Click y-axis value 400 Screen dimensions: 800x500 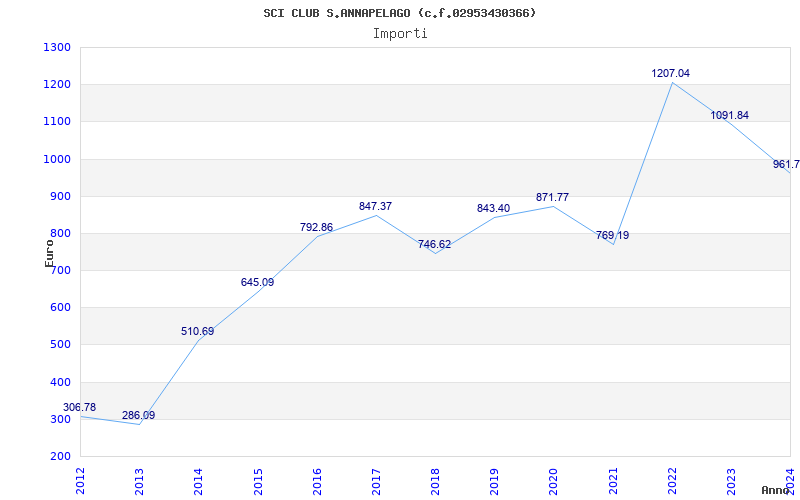coord(60,383)
